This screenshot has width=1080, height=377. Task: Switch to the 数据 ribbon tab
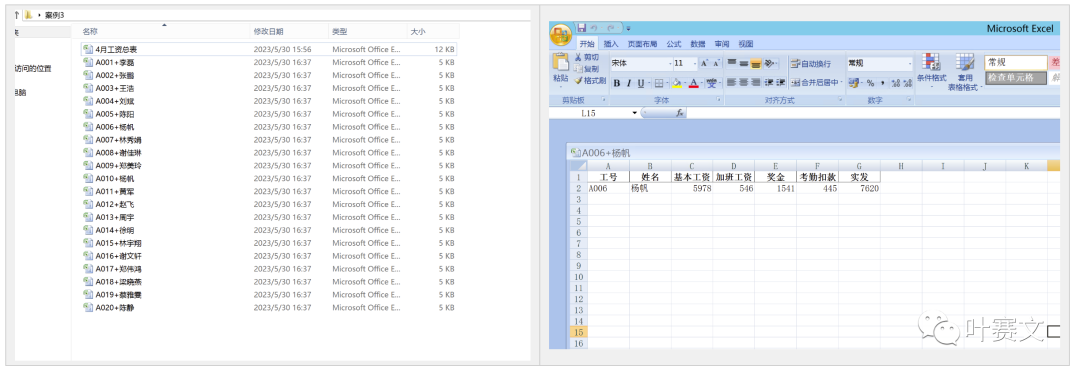tap(698, 43)
